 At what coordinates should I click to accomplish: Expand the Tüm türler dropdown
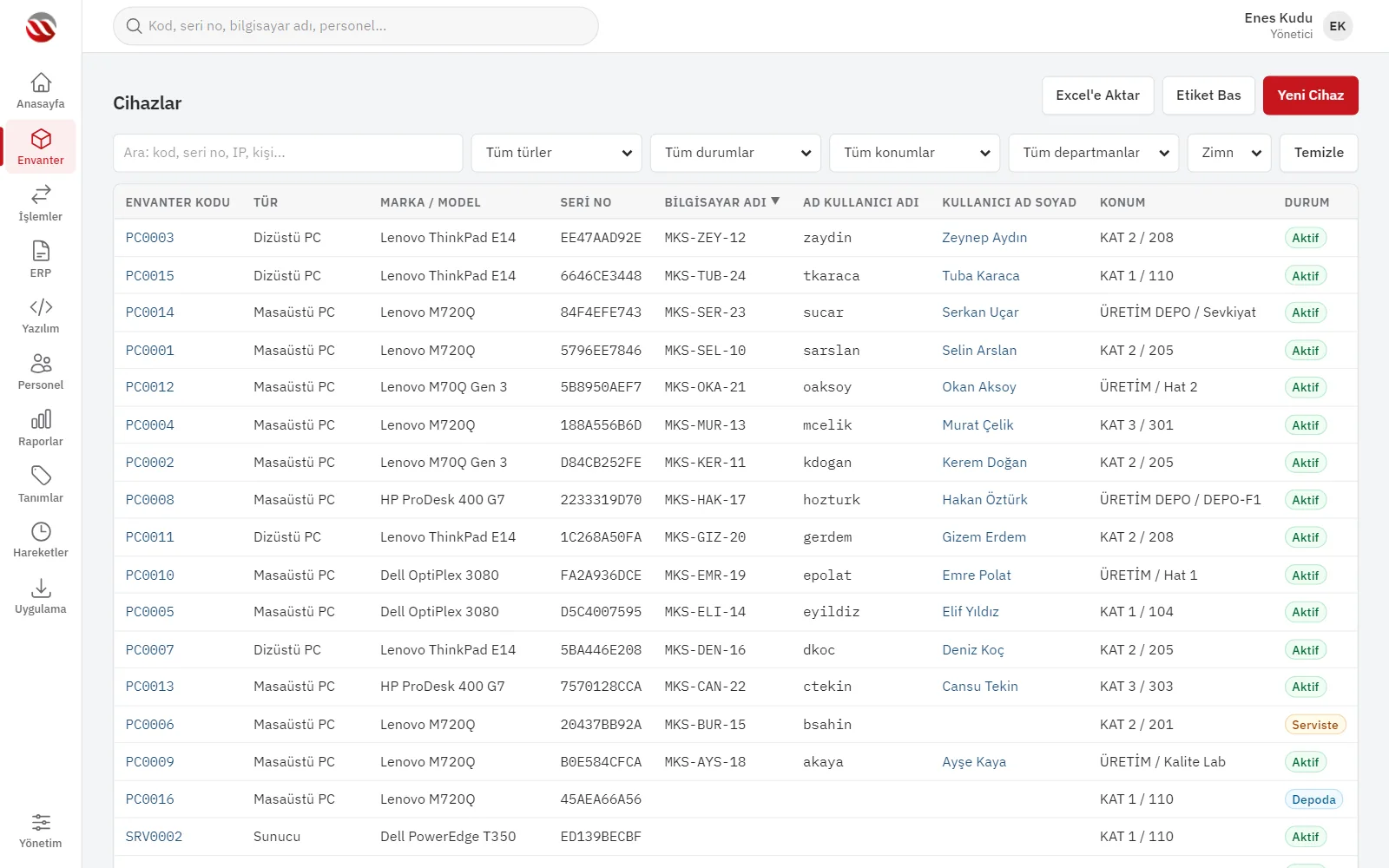tap(556, 153)
